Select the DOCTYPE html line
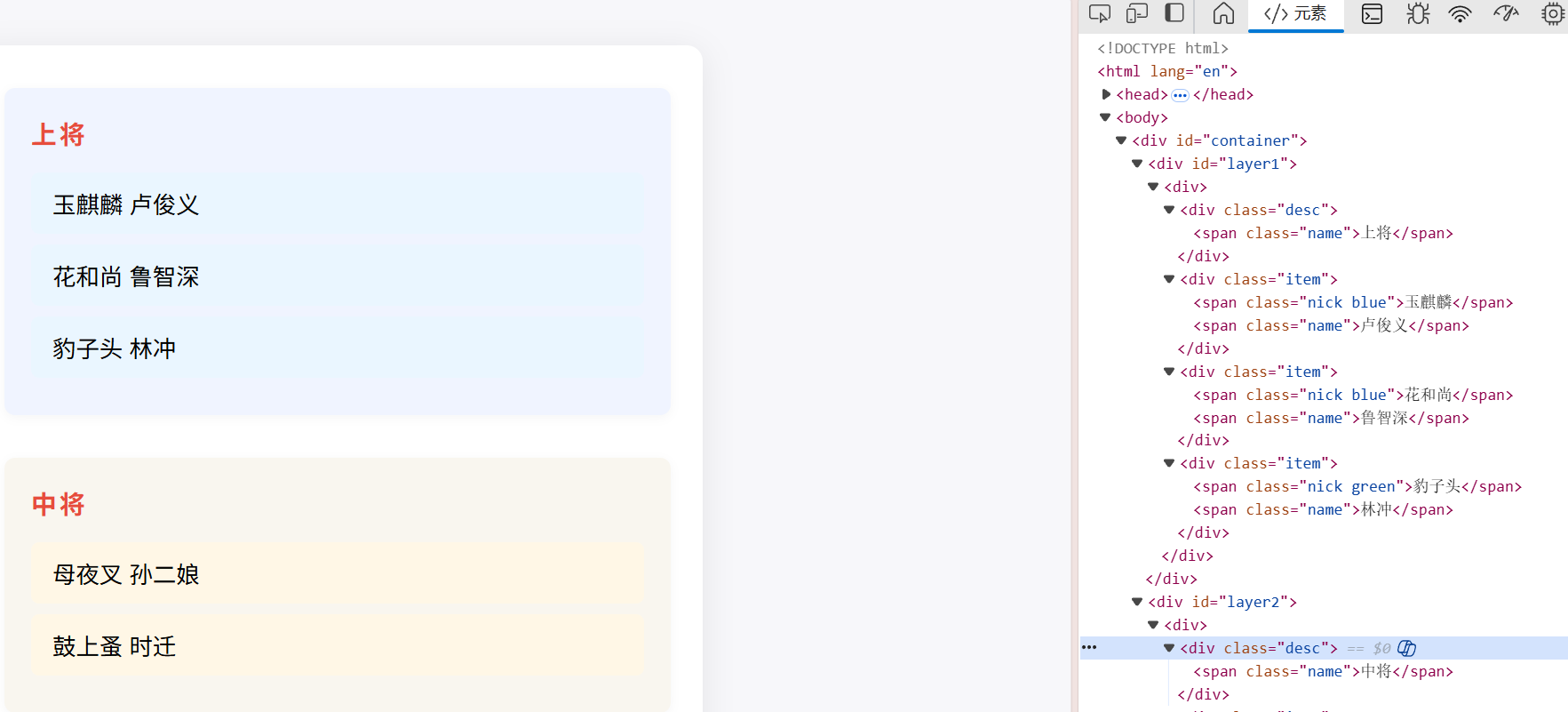Image resolution: width=1568 pixels, height=712 pixels. [x=1163, y=48]
